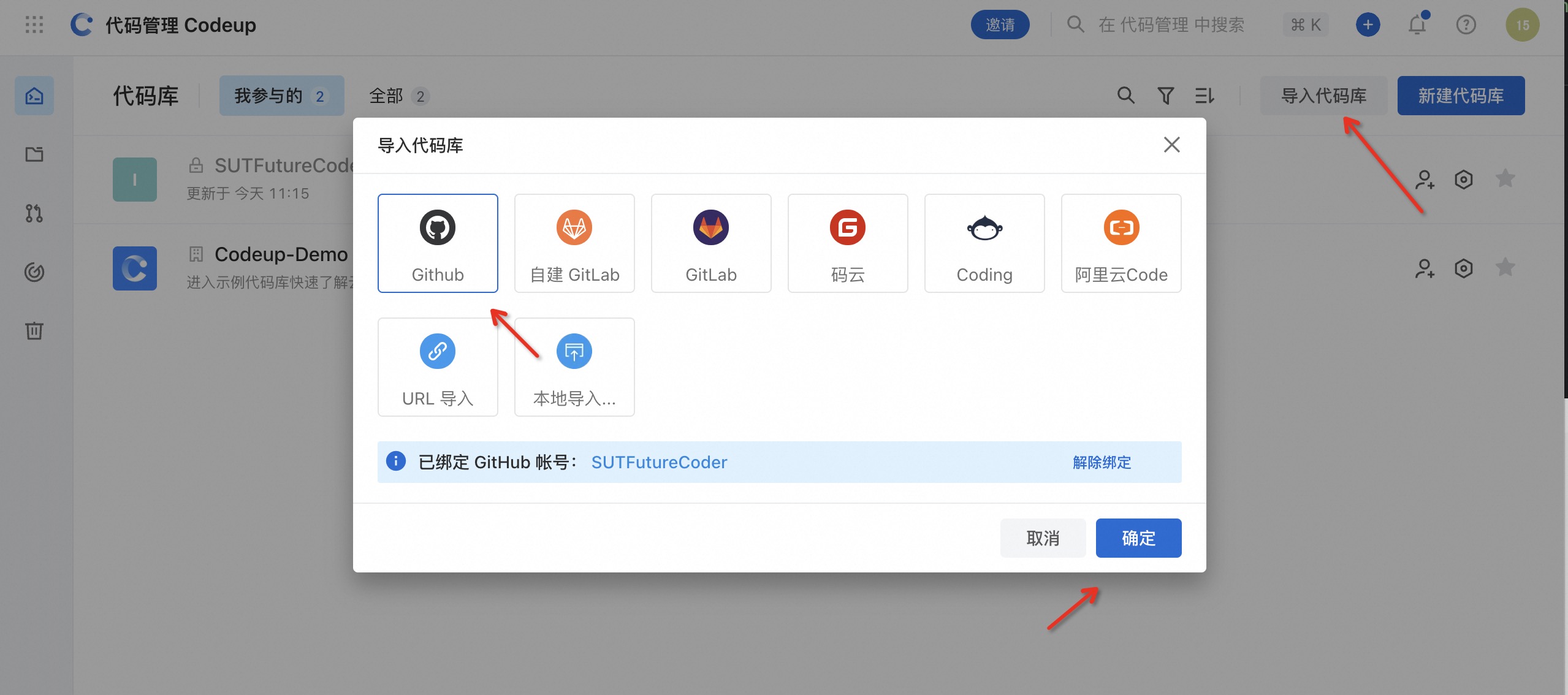Click the 邀请 invite button
Viewport: 1568px width, 695px height.
(1000, 25)
